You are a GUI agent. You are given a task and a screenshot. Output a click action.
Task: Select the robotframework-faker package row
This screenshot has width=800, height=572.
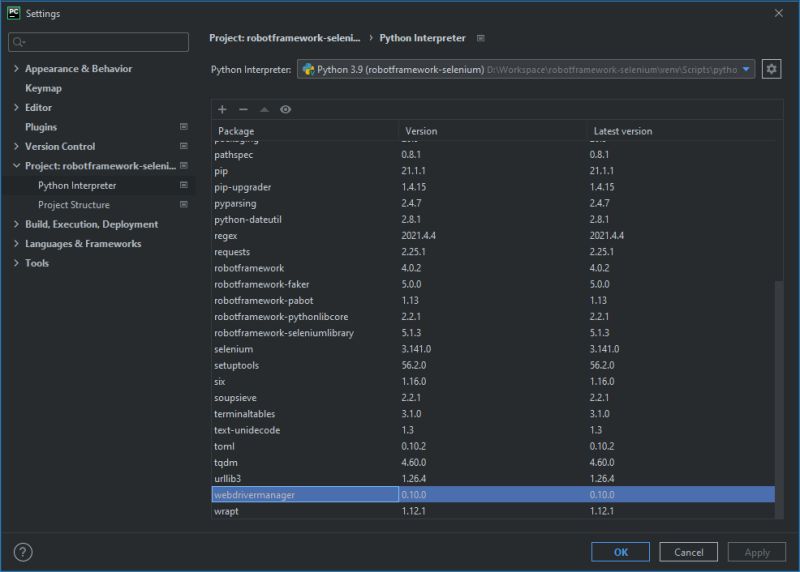click(x=493, y=284)
